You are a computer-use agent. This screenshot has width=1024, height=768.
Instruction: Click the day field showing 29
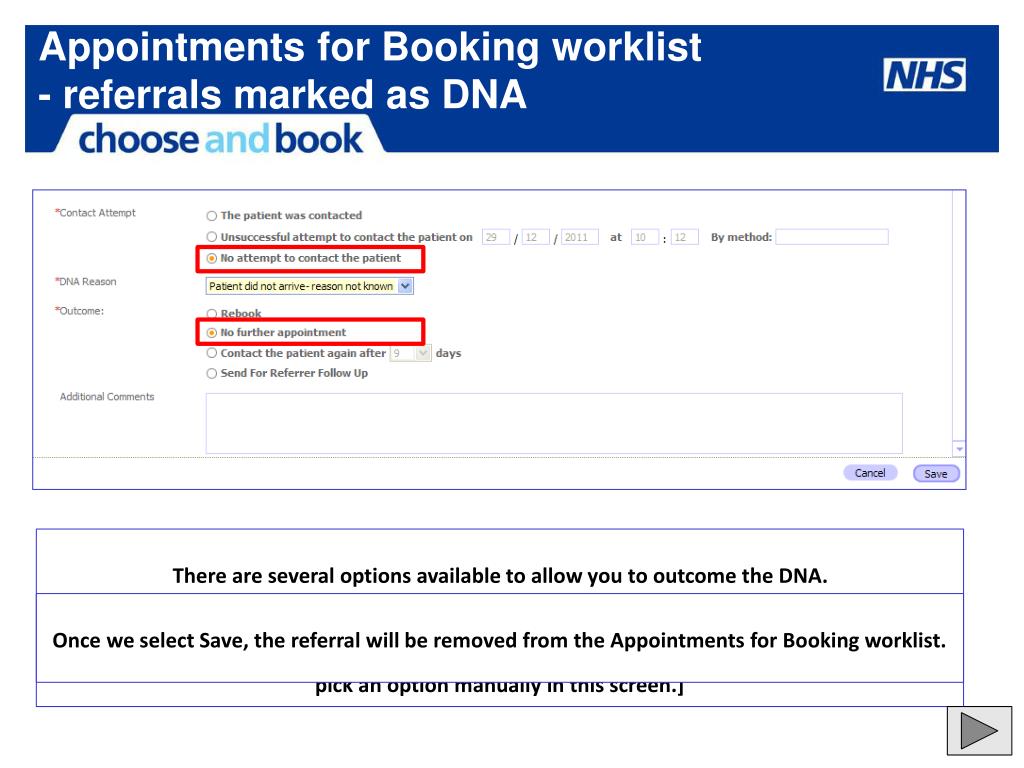(x=496, y=237)
